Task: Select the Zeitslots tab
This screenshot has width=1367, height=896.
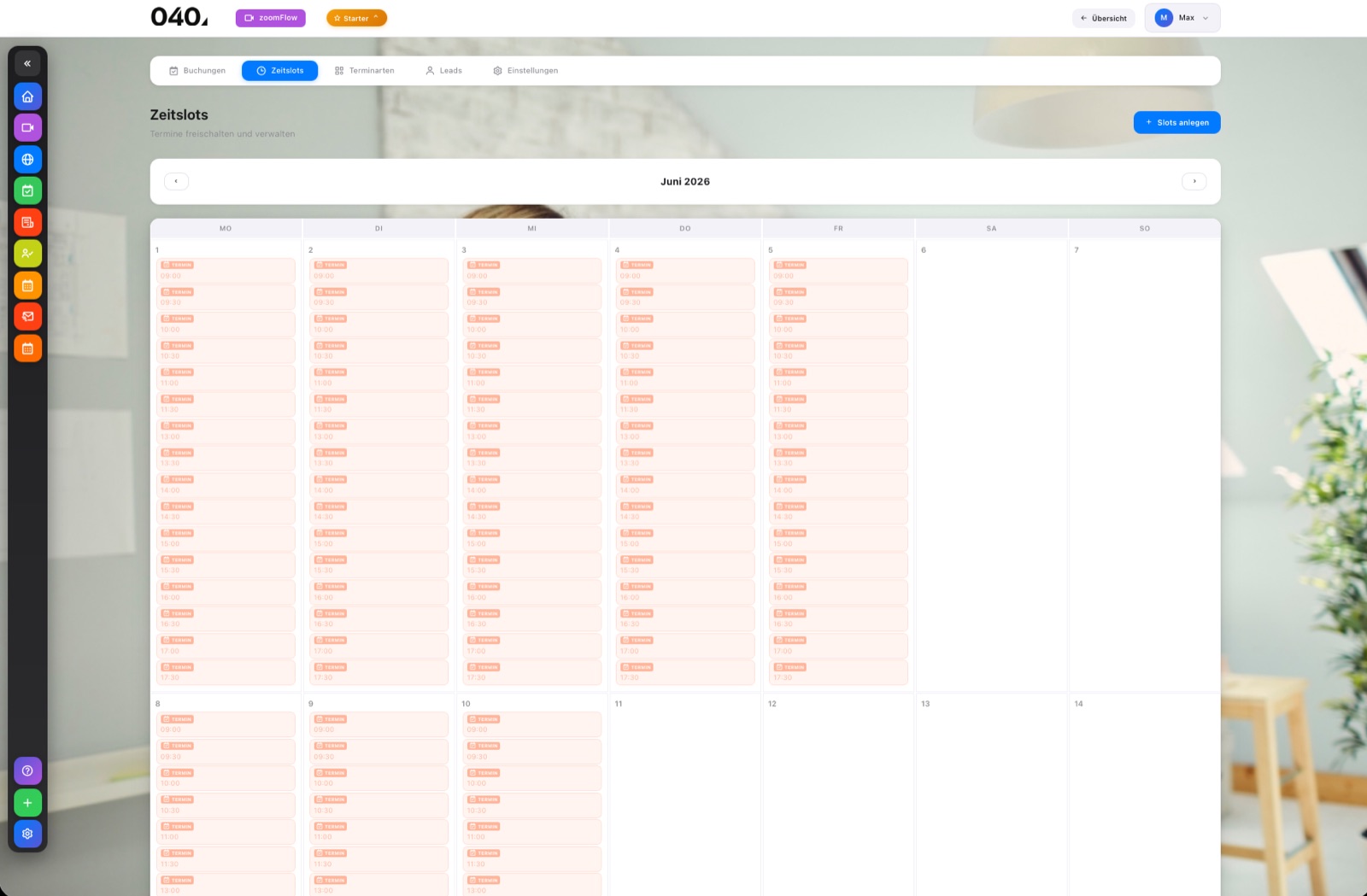Action: [x=280, y=71]
